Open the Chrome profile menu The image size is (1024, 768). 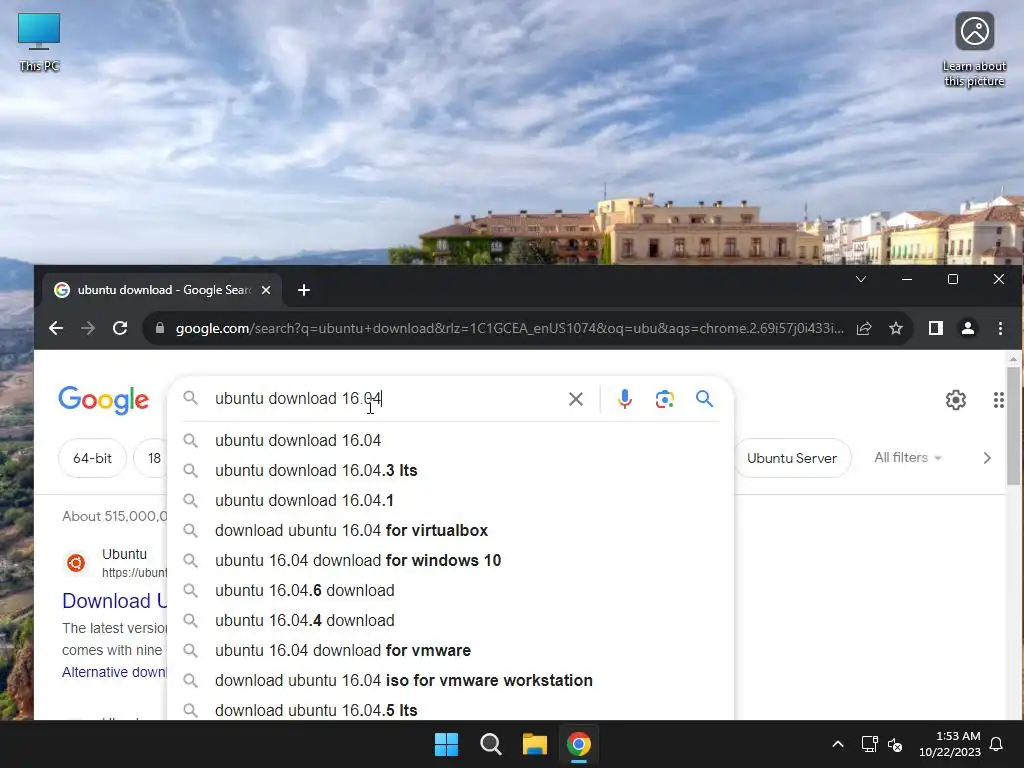click(967, 328)
